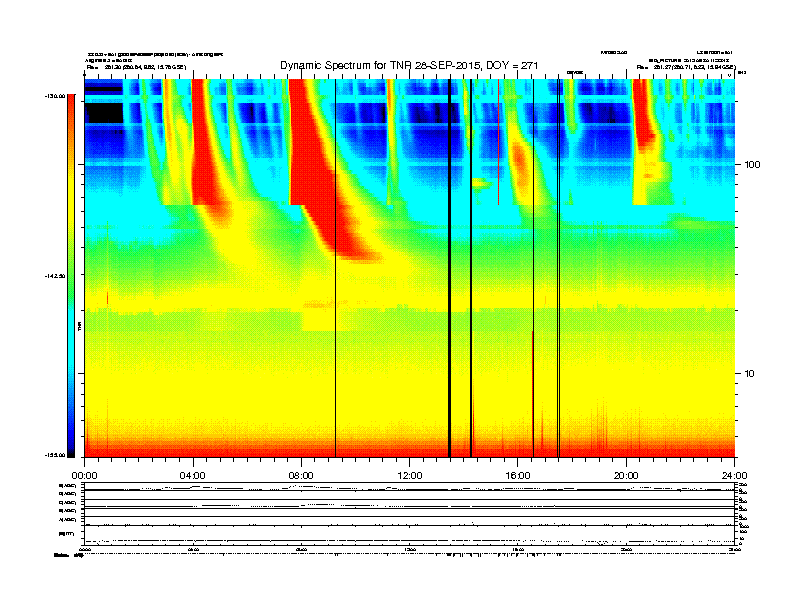
Task: Click the -130.00 color scale label
Action: (56, 95)
